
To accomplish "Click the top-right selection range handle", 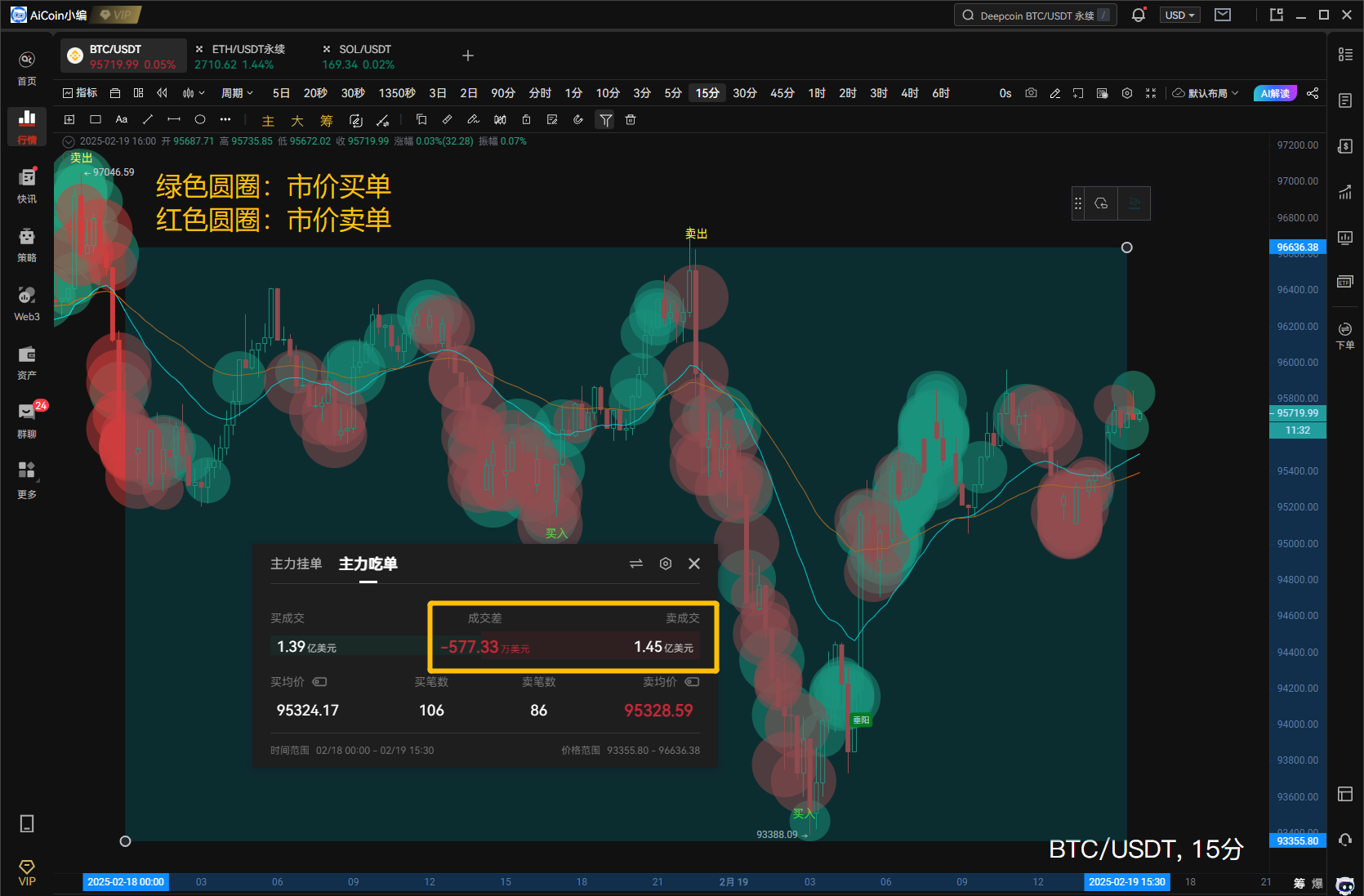I will pos(1127,247).
